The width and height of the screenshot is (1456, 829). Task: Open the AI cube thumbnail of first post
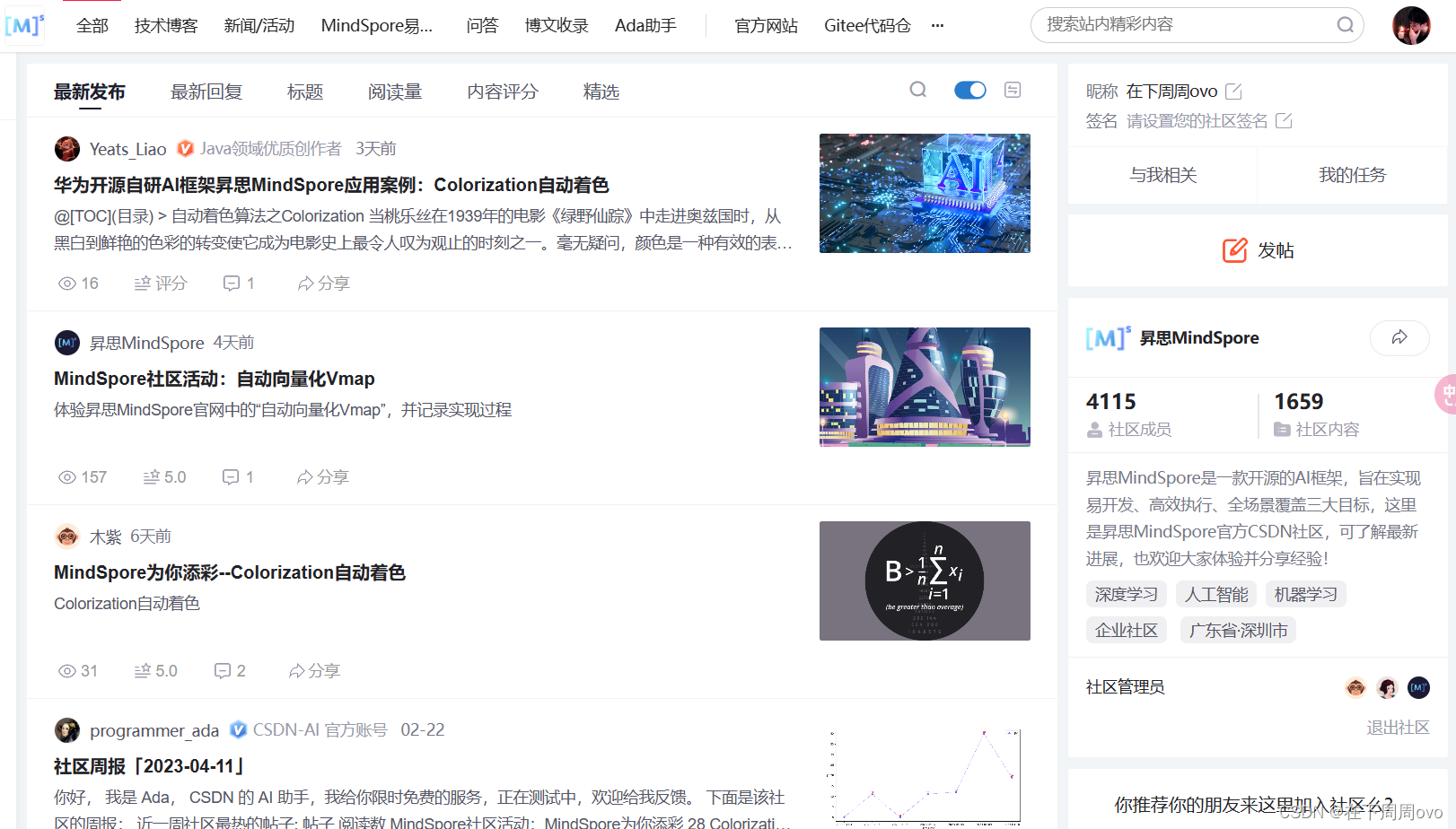coord(925,193)
